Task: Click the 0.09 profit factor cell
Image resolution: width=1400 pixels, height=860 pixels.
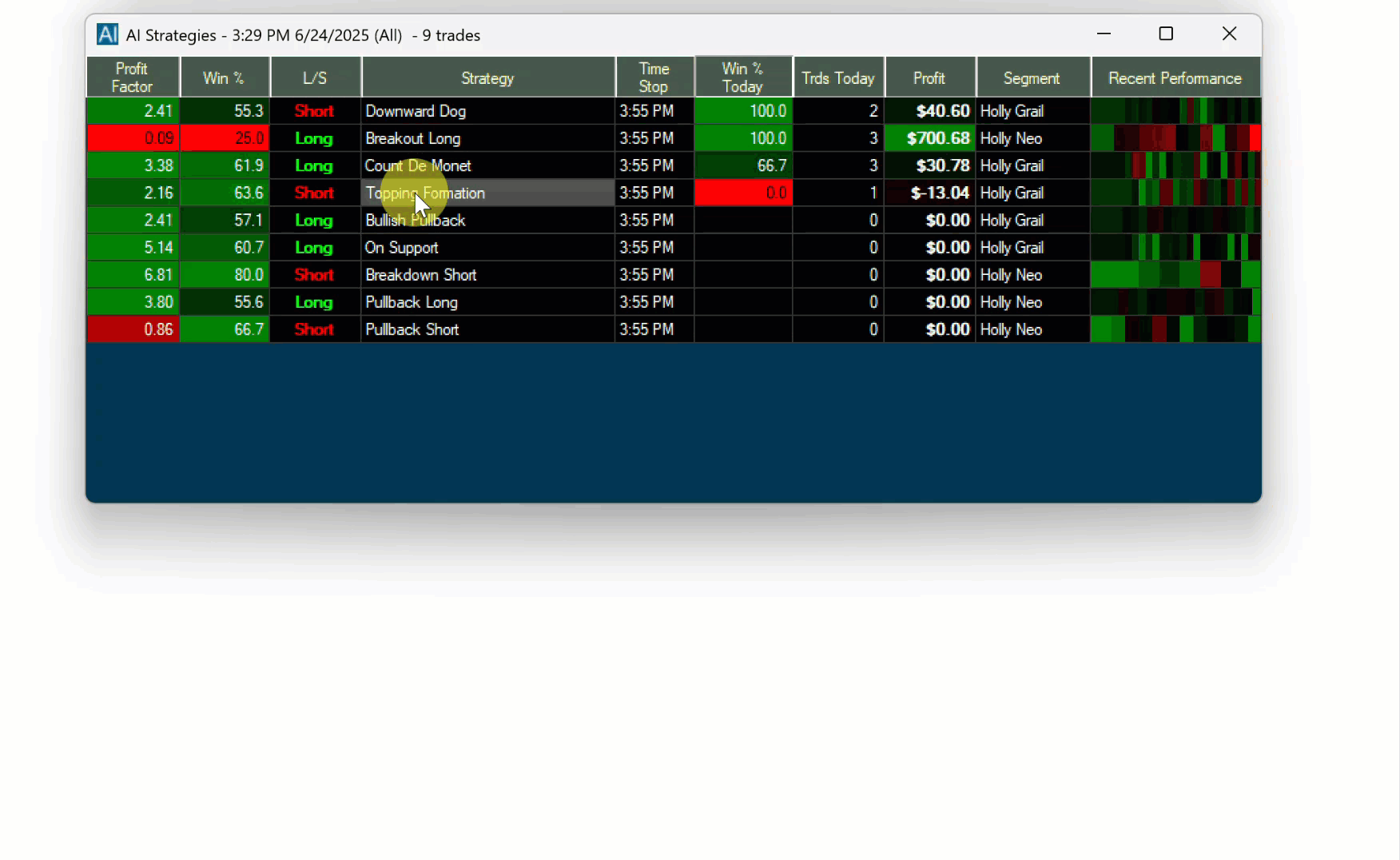Action: point(133,138)
